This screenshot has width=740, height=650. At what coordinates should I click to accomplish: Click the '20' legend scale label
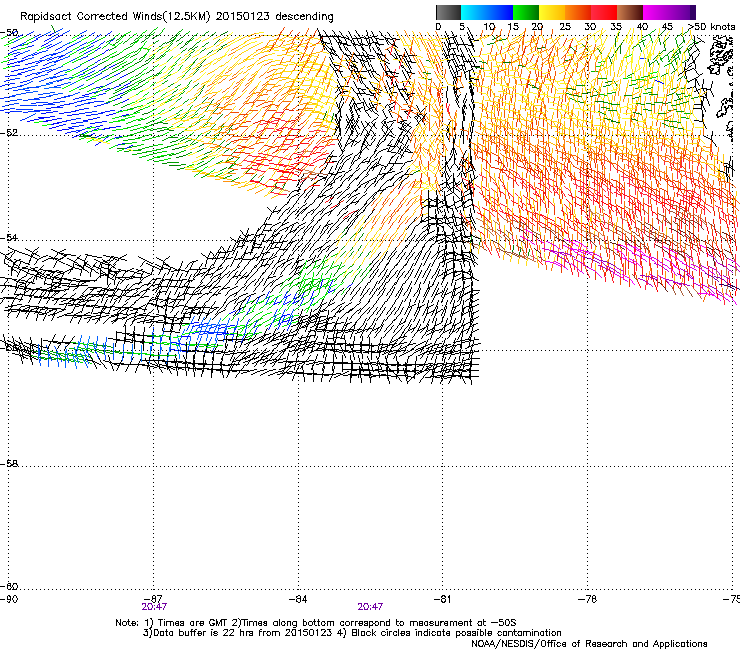coord(537,27)
